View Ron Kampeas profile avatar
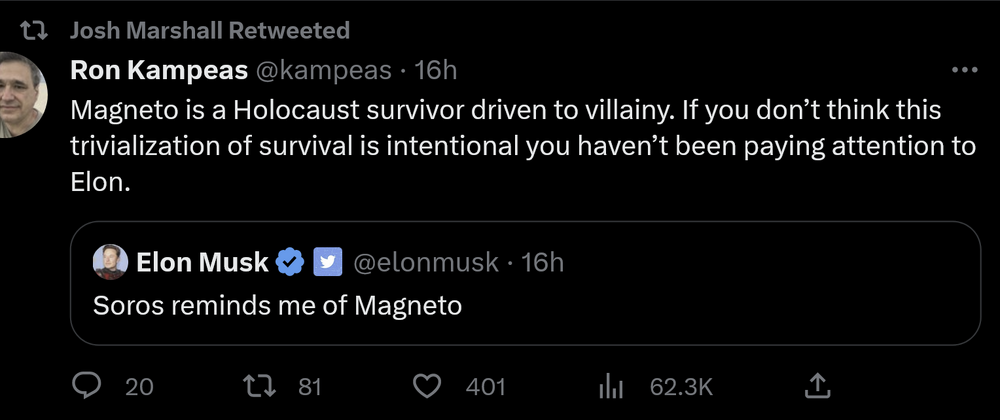The height and width of the screenshot is (420, 1000). click(20, 93)
